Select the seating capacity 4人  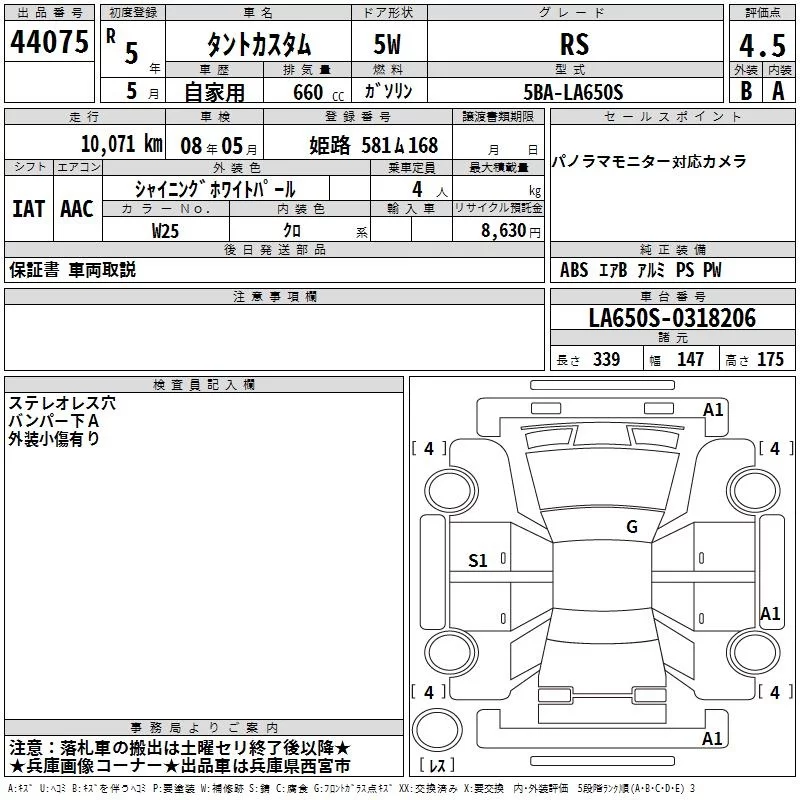pyautogui.click(x=429, y=190)
